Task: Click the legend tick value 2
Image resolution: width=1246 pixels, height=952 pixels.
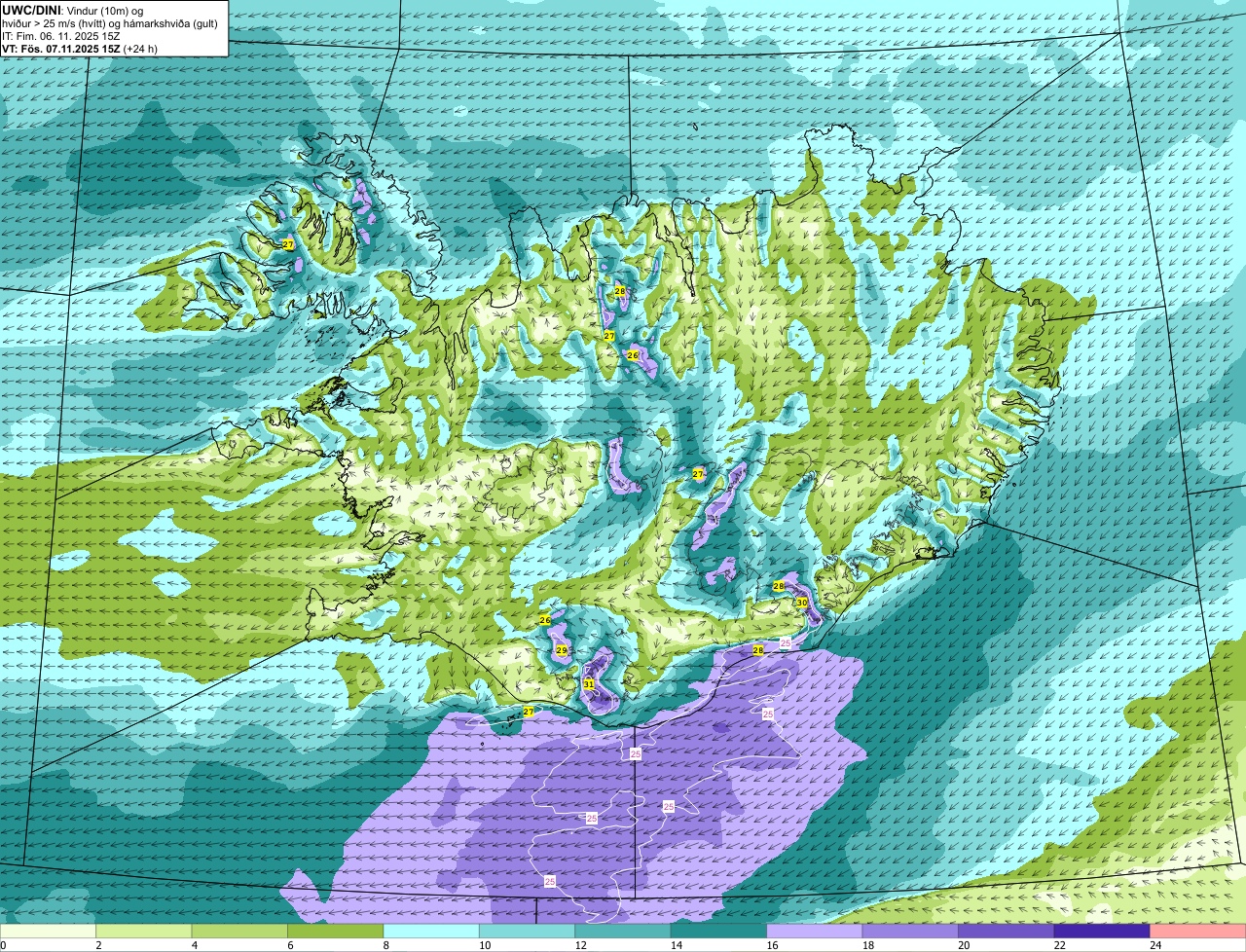Action: click(x=98, y=945)
